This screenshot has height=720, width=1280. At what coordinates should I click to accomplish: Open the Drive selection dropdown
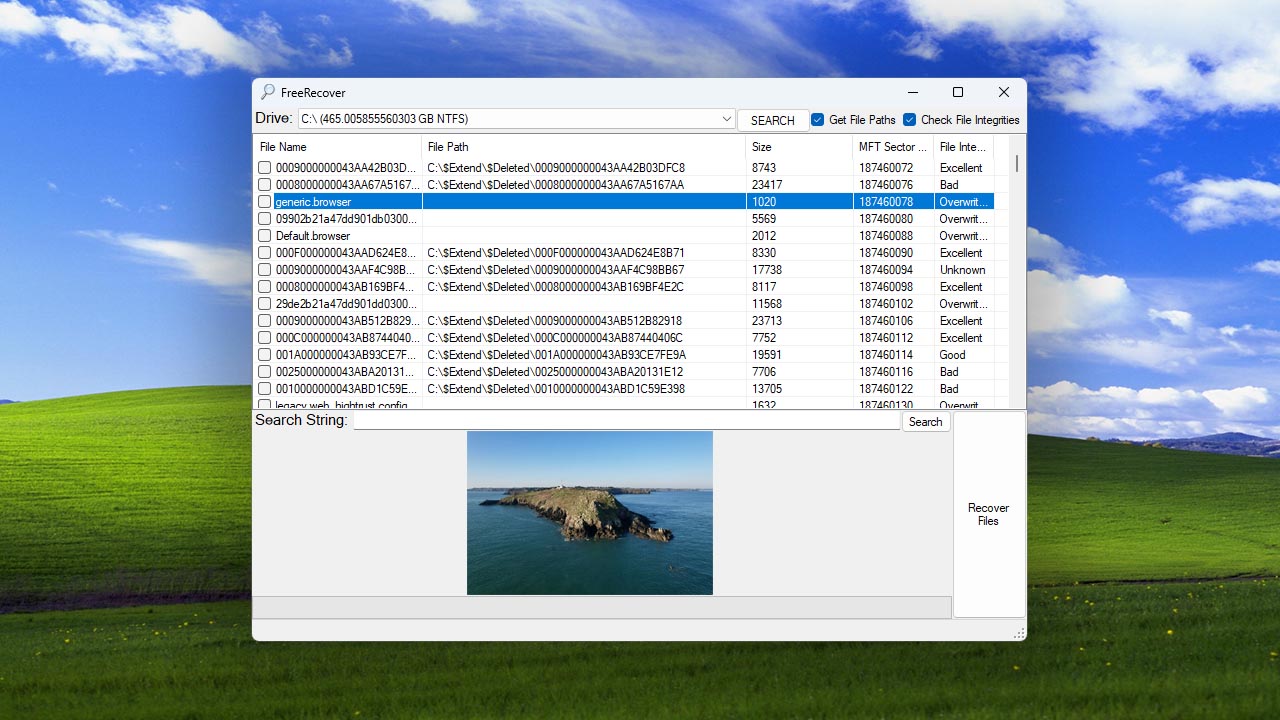pos(727,119)
